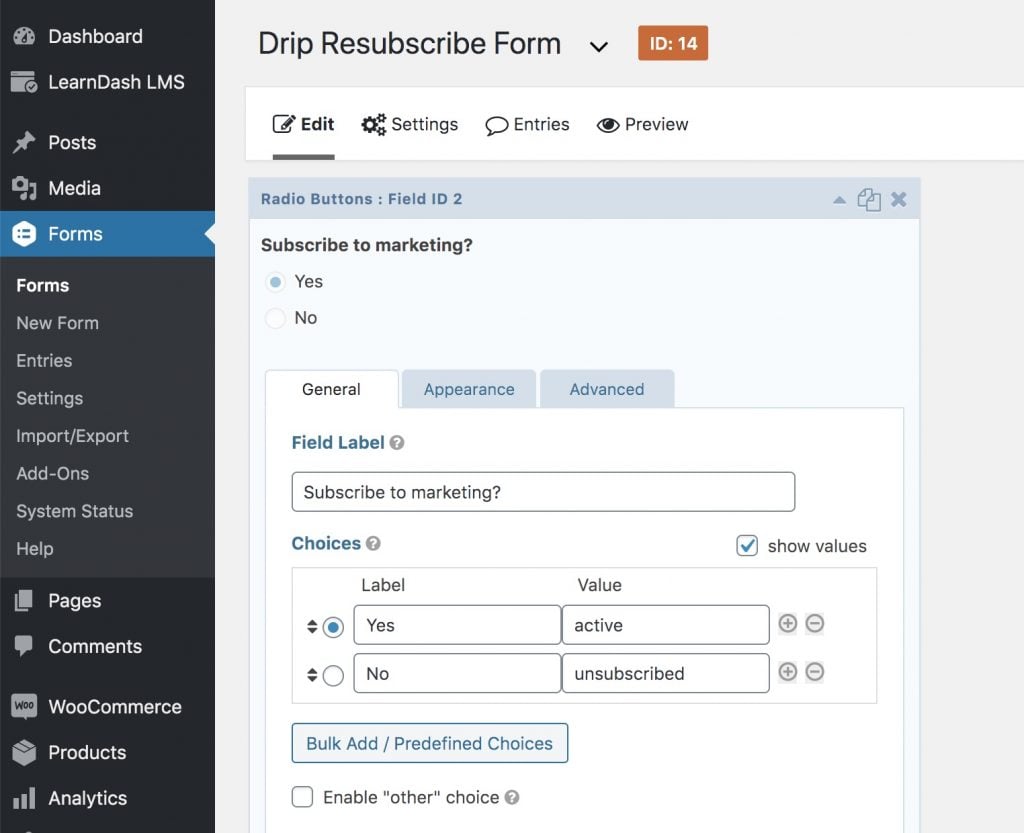Click the WooCommerce logo icon
This screenshot has height=833, width=1024.
(24, 706)
